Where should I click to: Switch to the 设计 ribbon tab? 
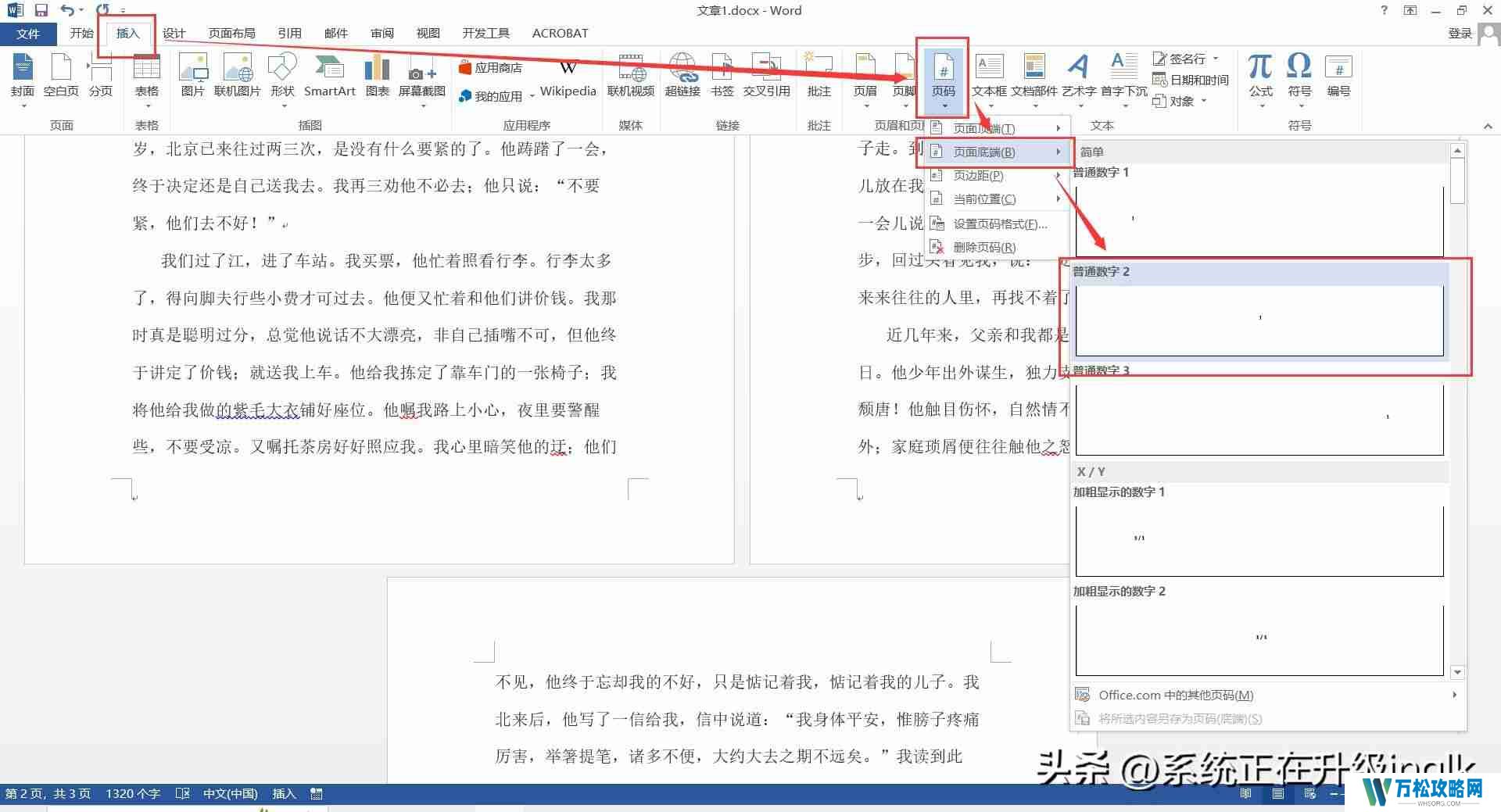[174, 33]
